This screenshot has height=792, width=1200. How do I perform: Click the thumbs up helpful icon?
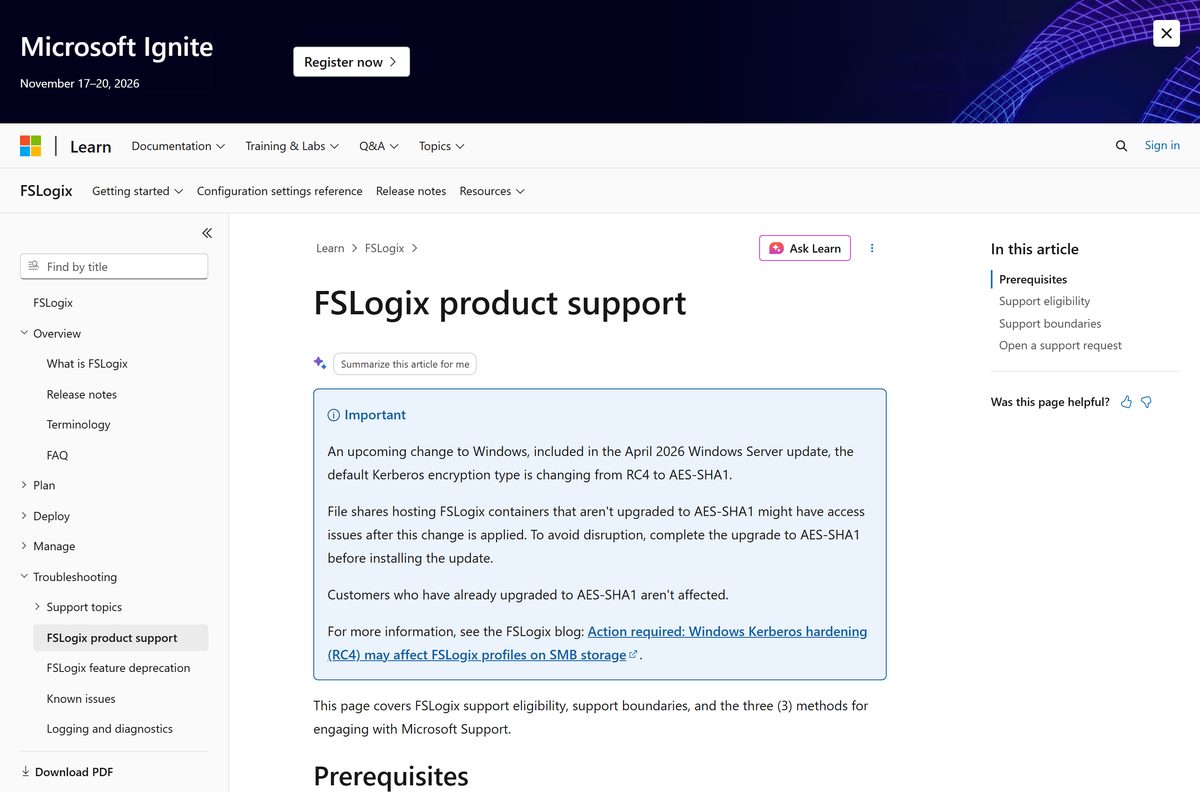(x=1127, y=402)
